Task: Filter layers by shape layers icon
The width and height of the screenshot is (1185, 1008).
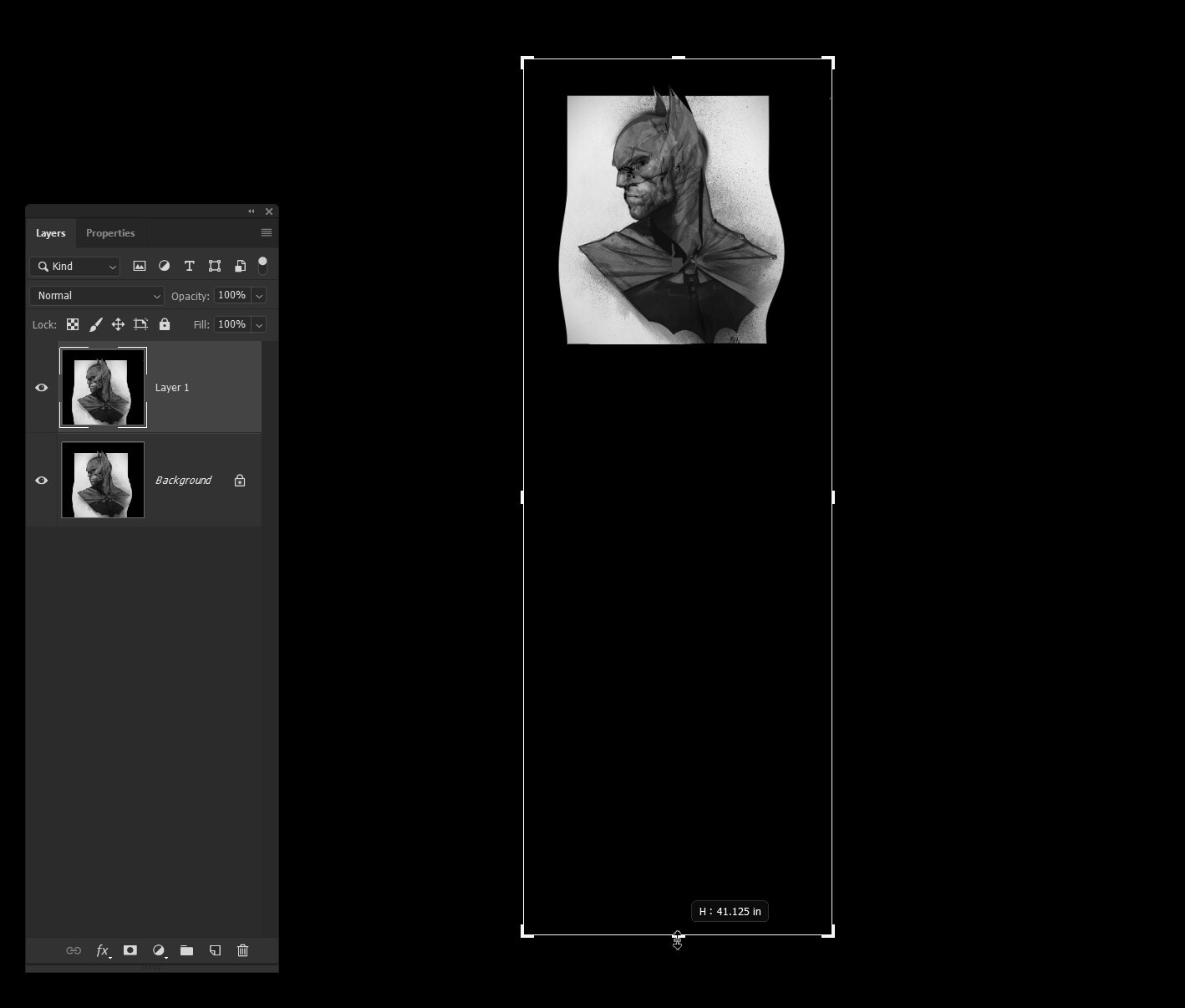Action: [215, 266]
